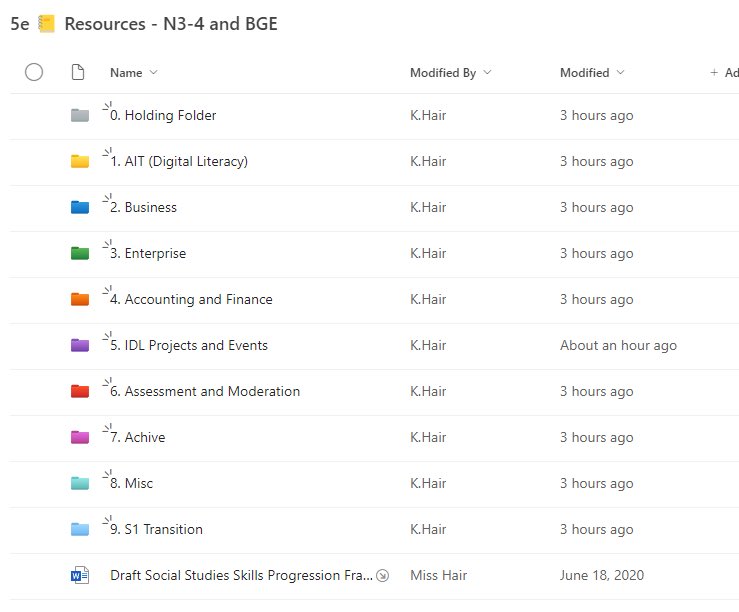Open the 0. Holding Folder
Screen dimensions: 739x612
(163, 115)
